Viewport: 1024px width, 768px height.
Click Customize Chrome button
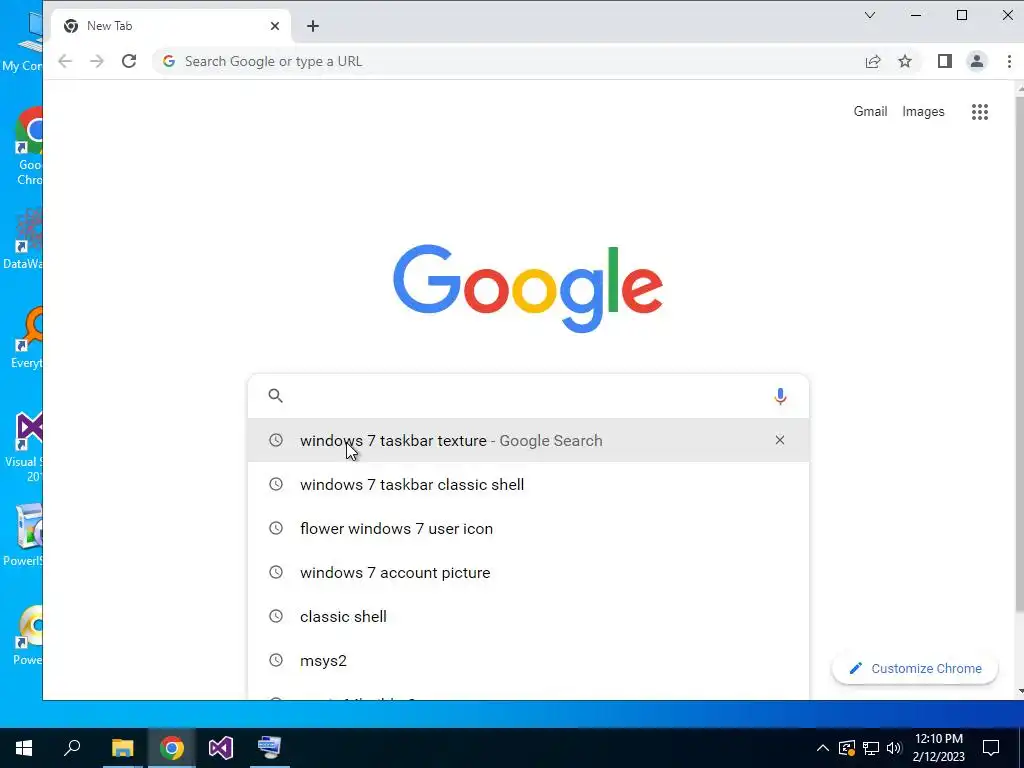(915, 669)
